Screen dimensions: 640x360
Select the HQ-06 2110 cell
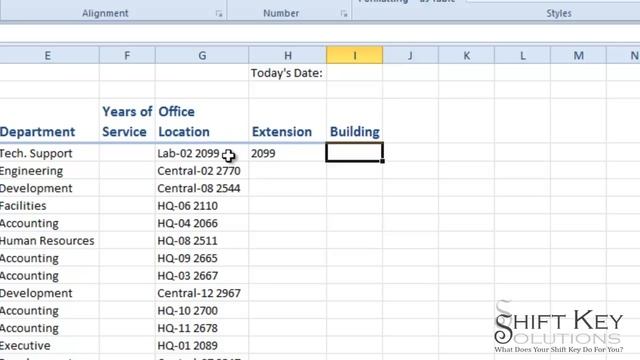pyautogui.click(x=202, y=206)
